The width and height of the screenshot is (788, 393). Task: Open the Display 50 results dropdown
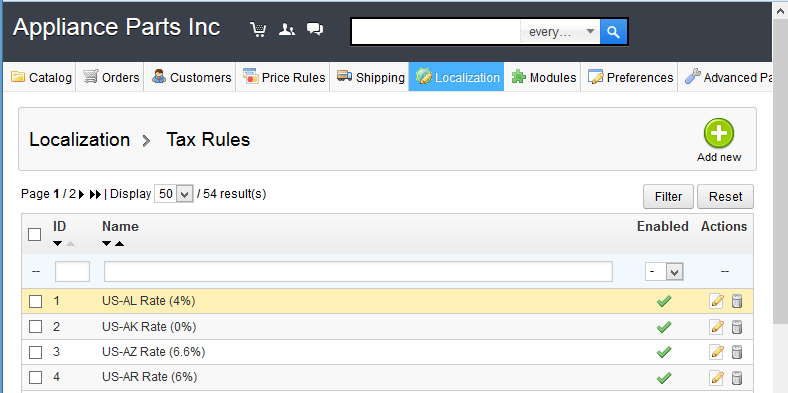[x=173, y=194]
